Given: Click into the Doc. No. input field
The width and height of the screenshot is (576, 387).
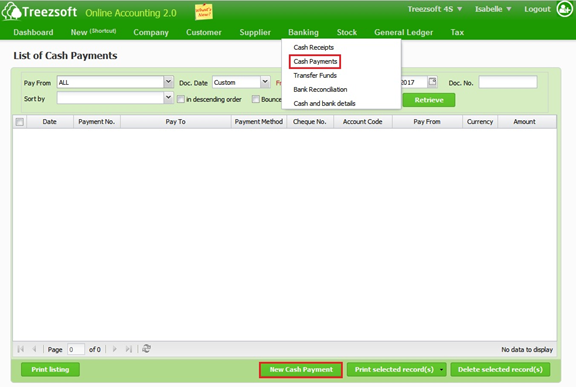Looking at the screenshot, I should (x=508, y=82).
